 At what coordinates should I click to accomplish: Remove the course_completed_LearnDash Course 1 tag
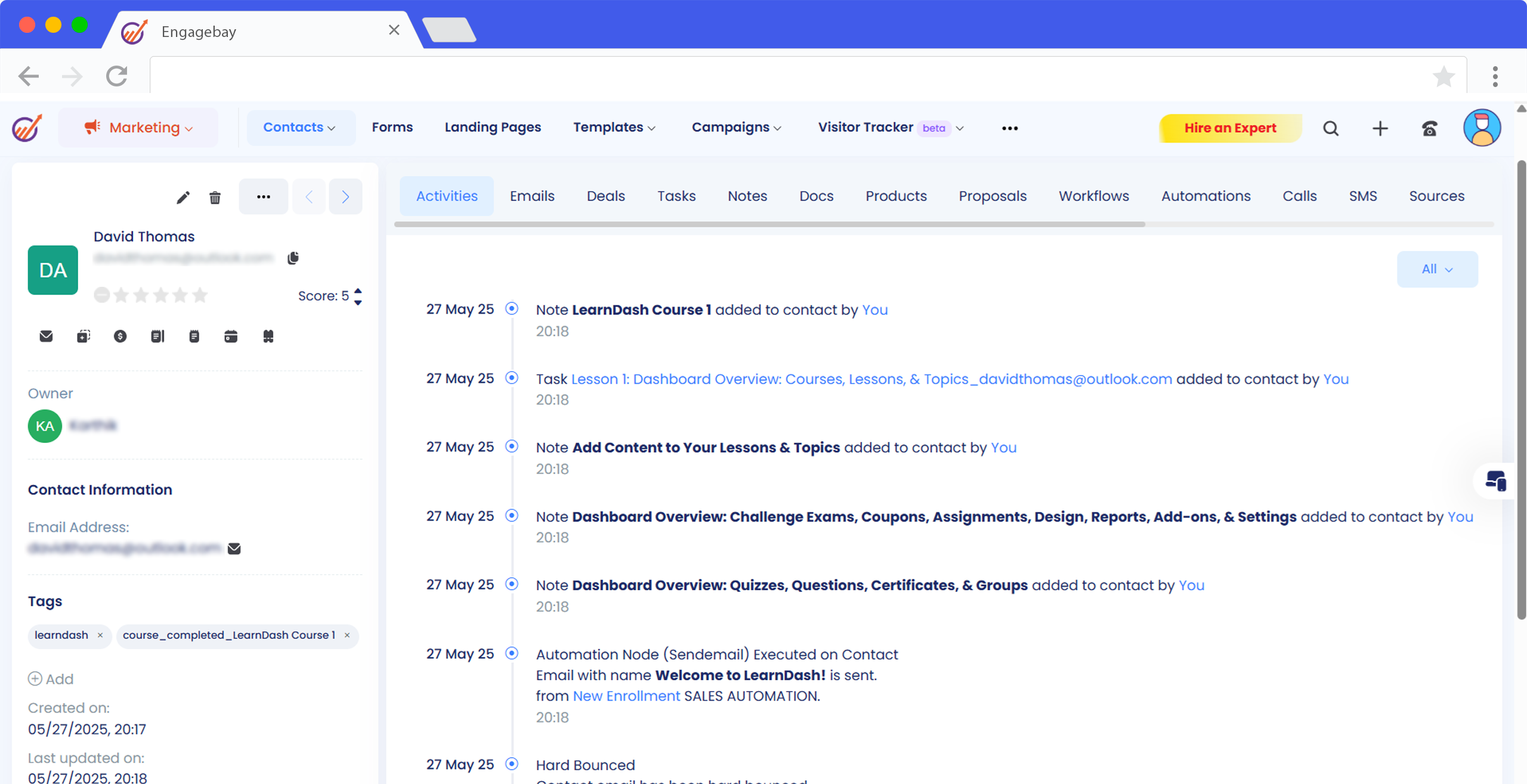point(347,636)
